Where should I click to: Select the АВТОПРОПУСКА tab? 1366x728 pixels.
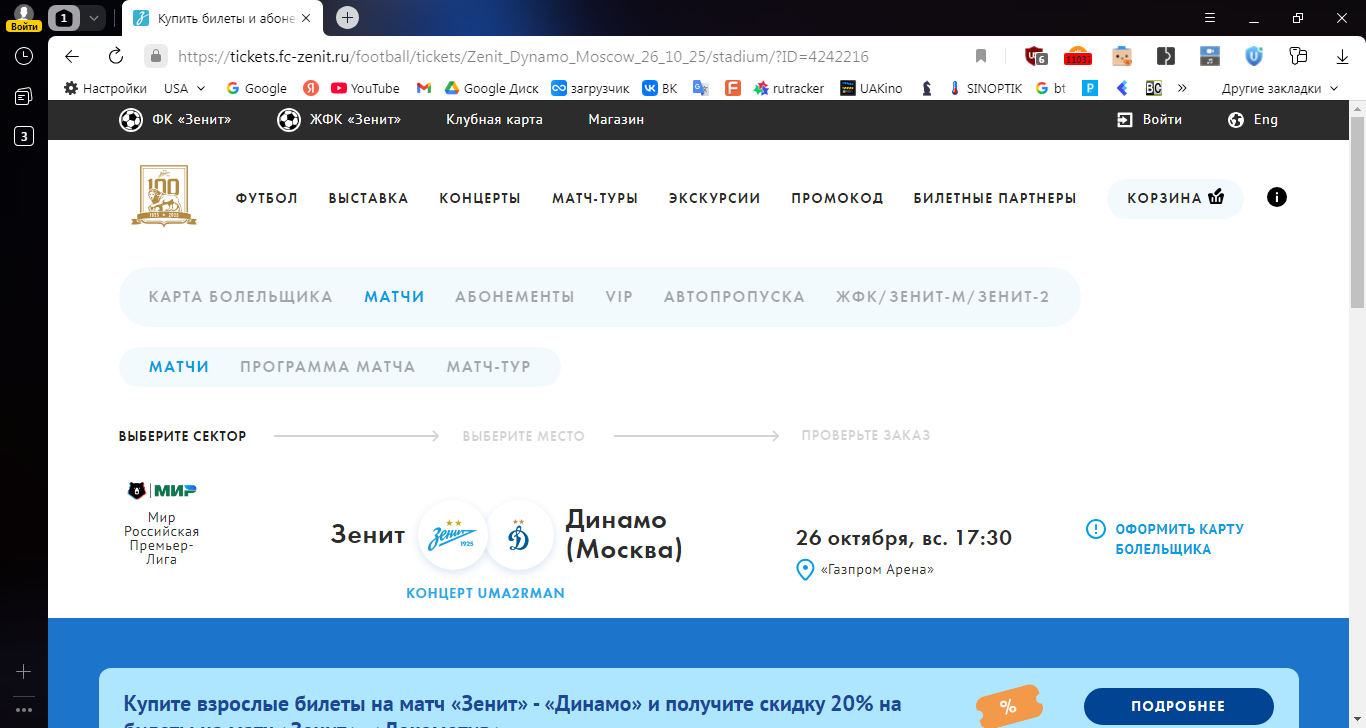[x=734, y=297]
